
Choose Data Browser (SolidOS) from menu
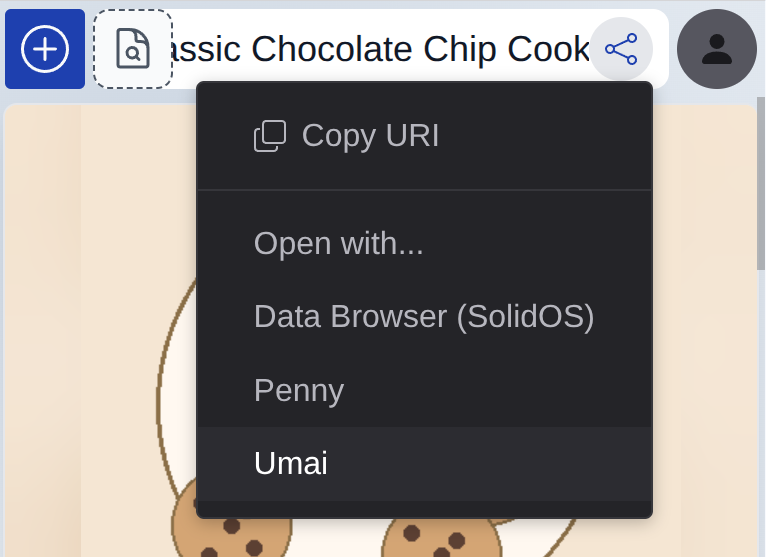pos(424,317)
